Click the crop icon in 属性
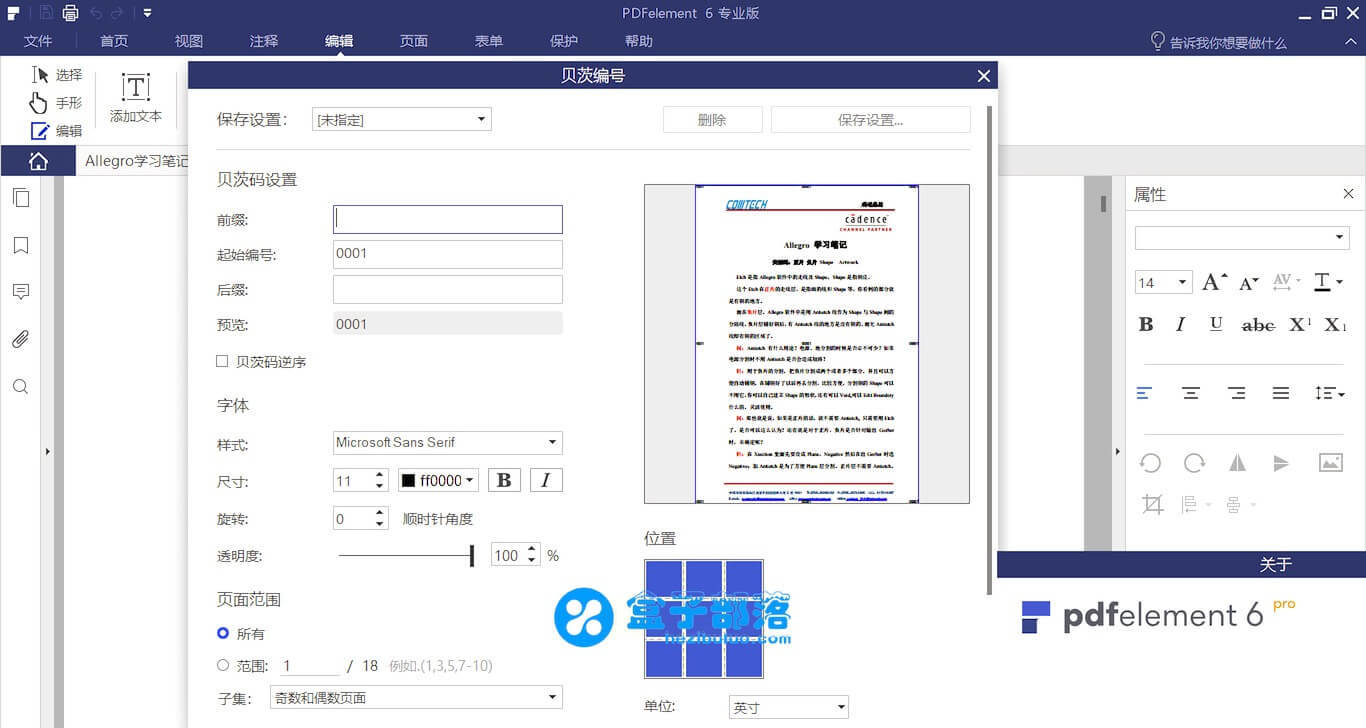 tap(1153, 504)
